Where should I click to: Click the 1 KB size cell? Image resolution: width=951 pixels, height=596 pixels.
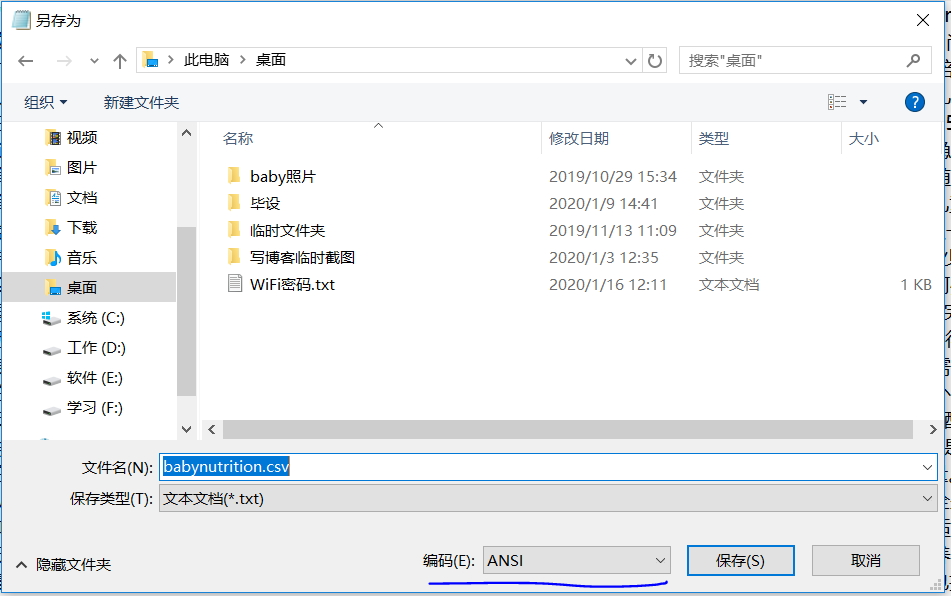(x=916, y=284)
